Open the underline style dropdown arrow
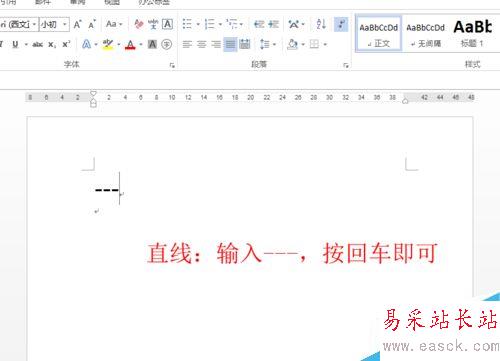 pos(26,44)
